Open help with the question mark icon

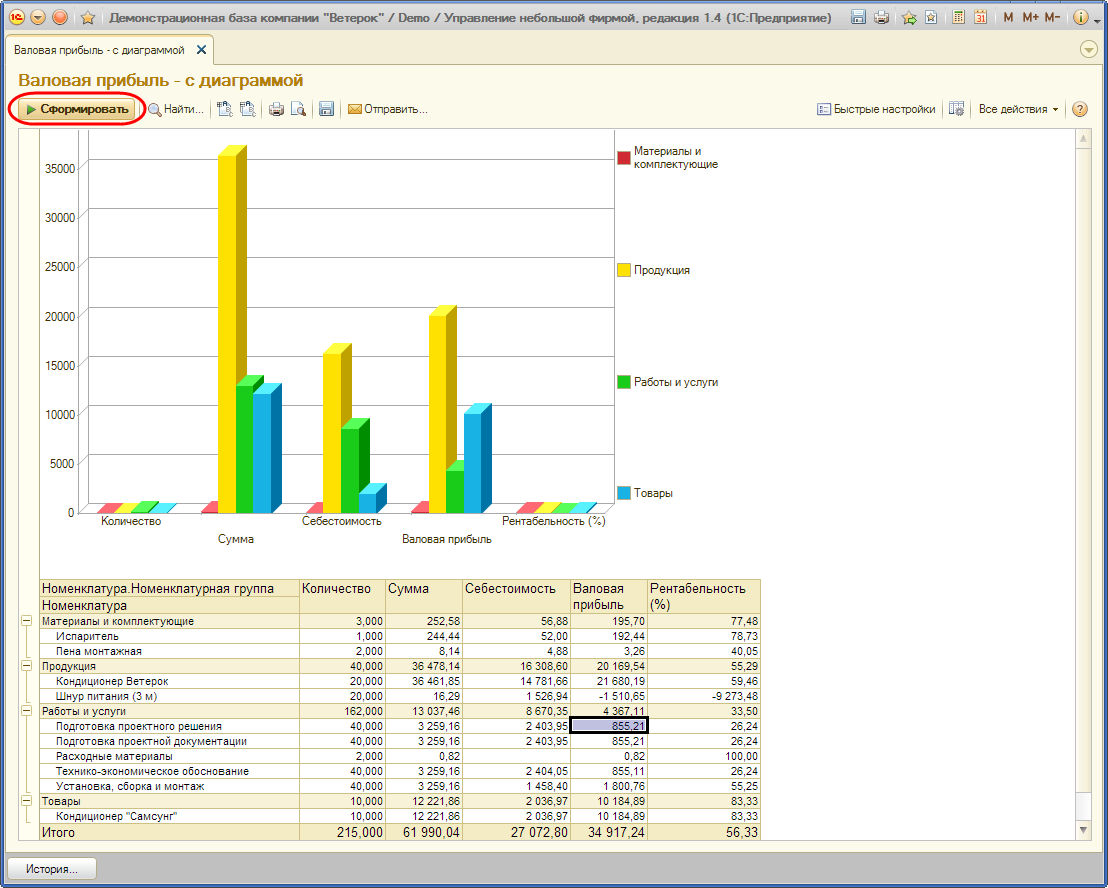[x=1080, y=109]
